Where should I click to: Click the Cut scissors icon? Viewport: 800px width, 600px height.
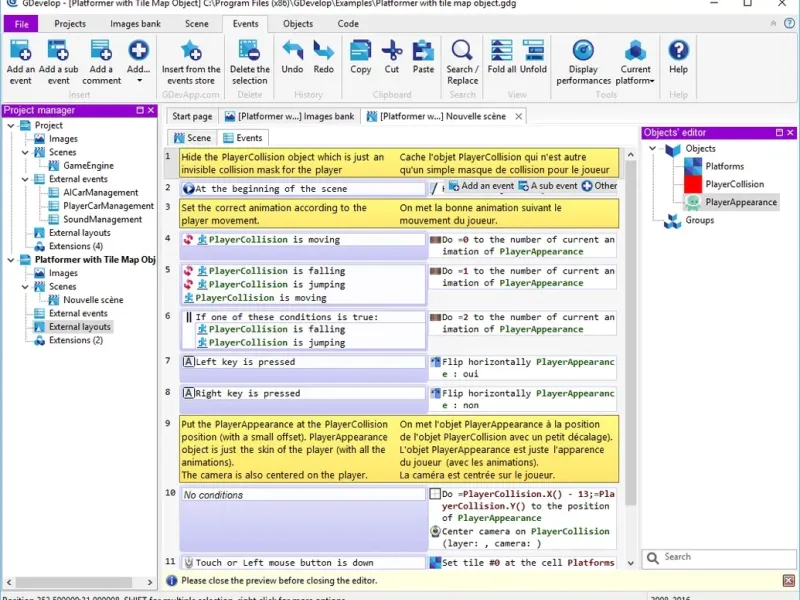(392, 51)
